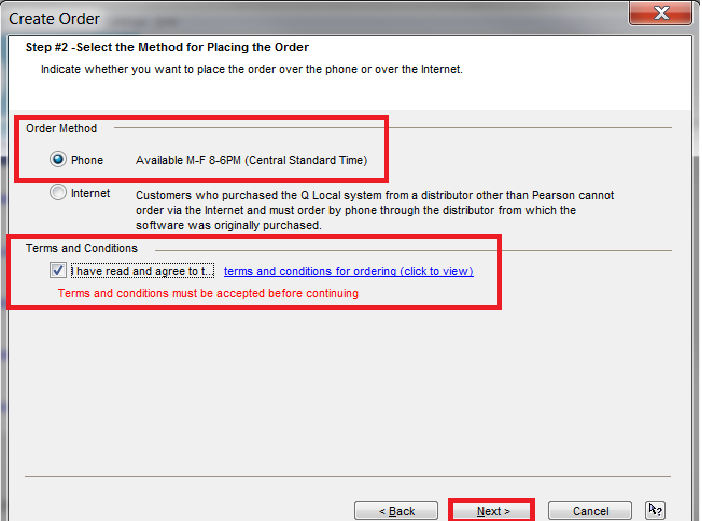Viewport: 702px width, 521px height.
Task: Click the "Indicate whether you want" instruction text
Action: coord(251,69)
